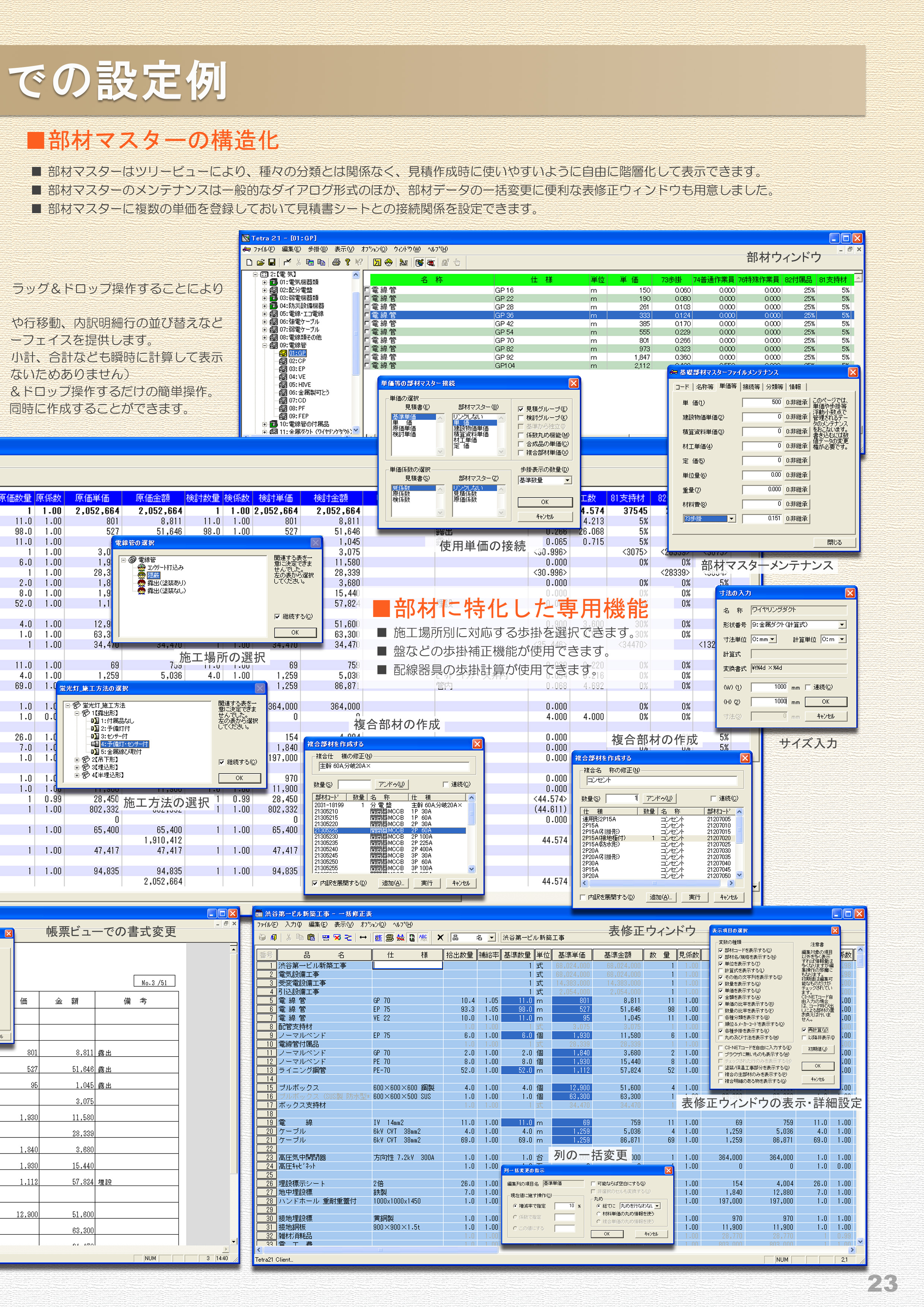Image resolution: width=924 pixels, height=1307 pixels.
Task: Click the Print icon on the main toolbar
Action: [x=336, y=262]
